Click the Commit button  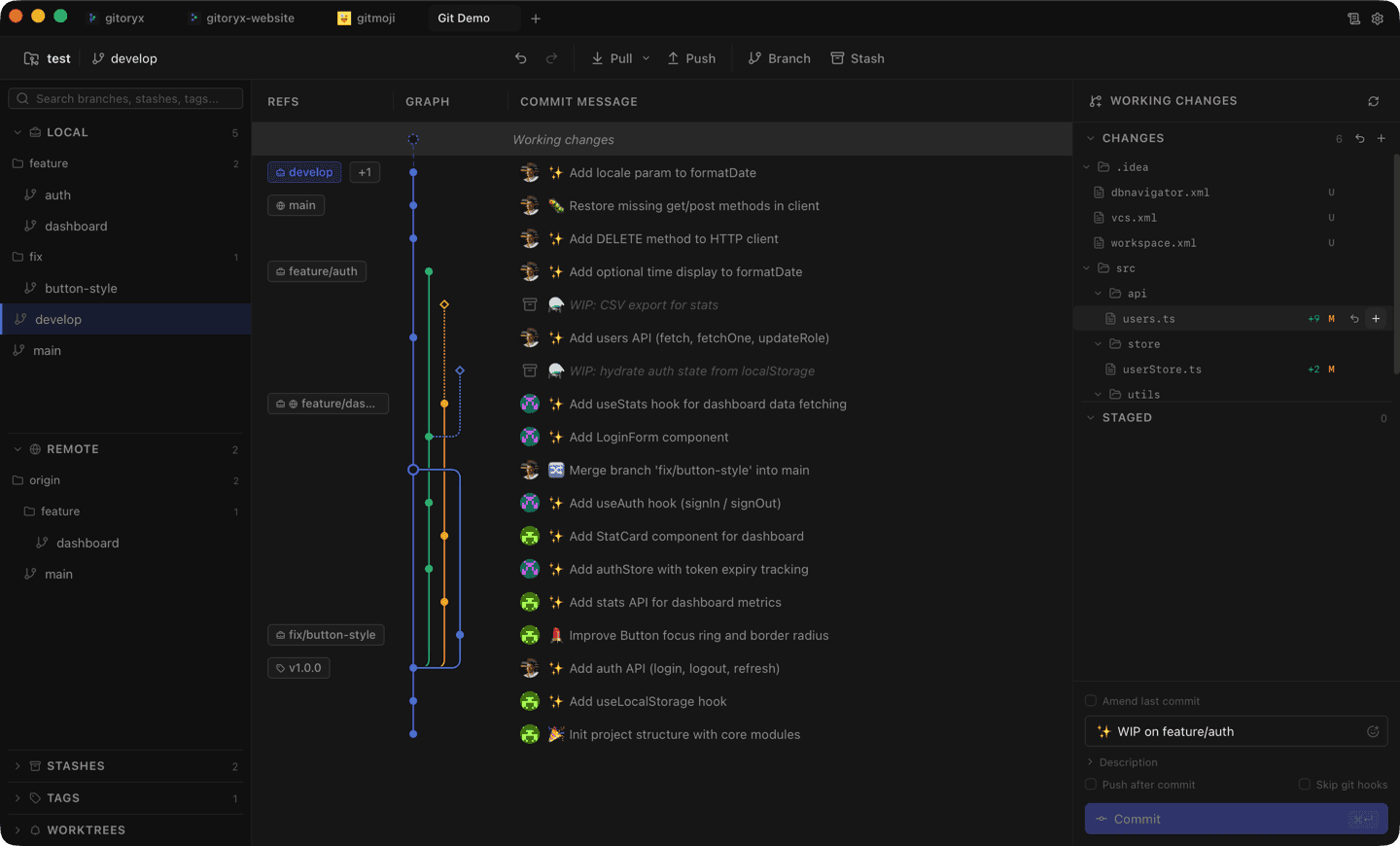click(1236, 819)
